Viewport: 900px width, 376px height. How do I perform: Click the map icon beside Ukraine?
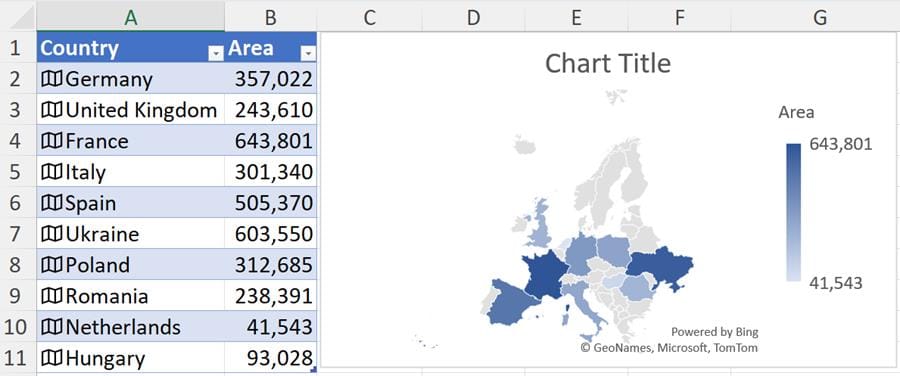pyautogui.click(x=52, y=234)
